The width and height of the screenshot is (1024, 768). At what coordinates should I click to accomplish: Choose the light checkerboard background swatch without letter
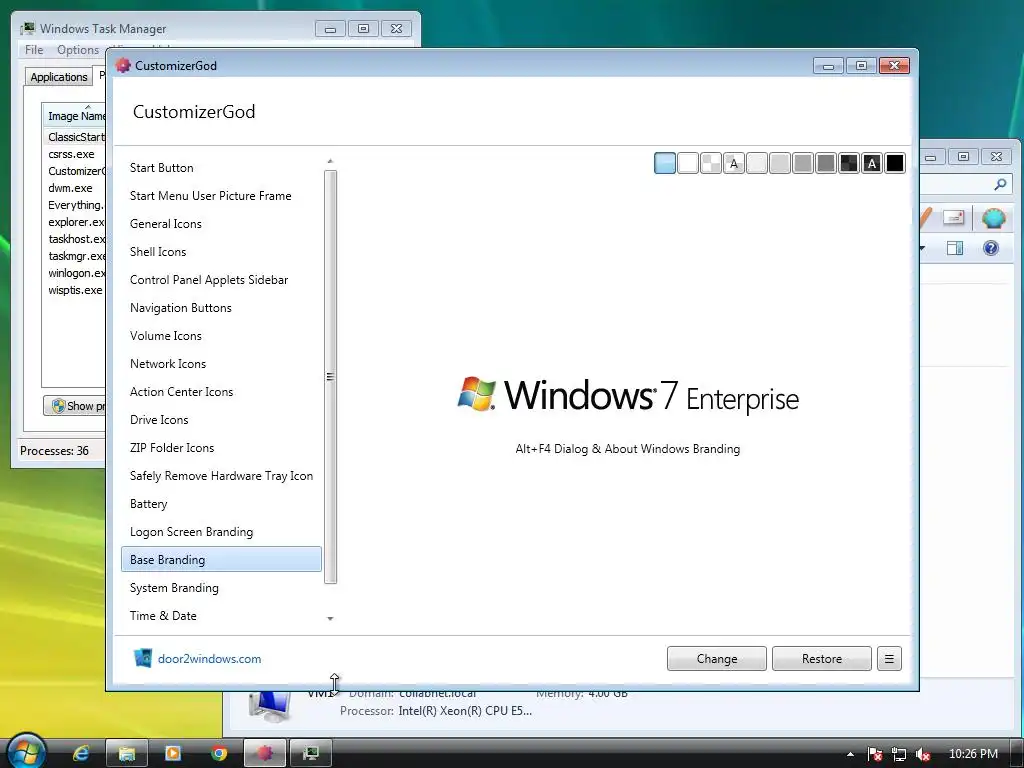point(711,163)
